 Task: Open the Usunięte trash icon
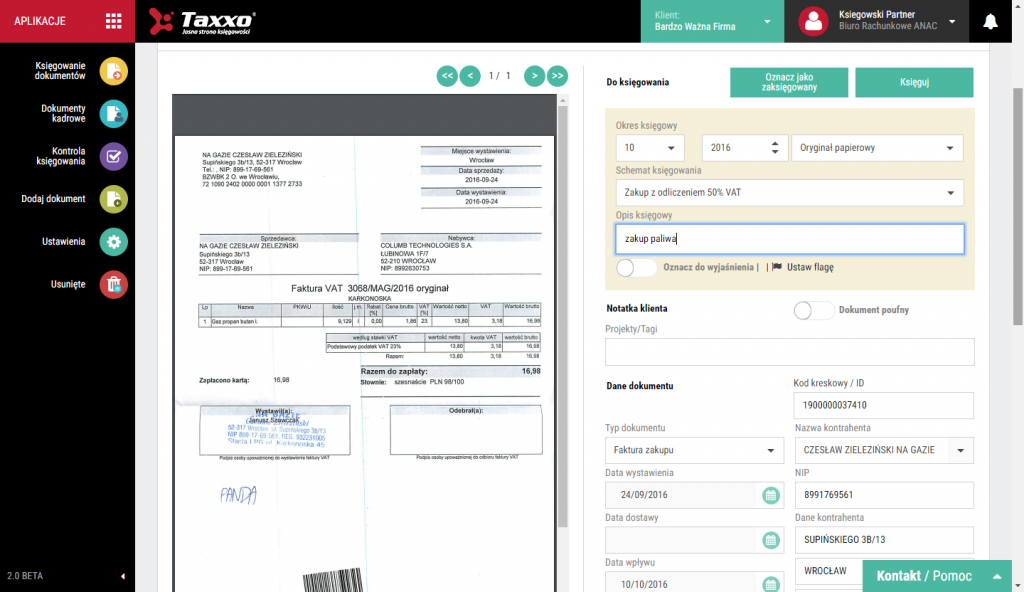pyautogui.click(x=114, y=284)
